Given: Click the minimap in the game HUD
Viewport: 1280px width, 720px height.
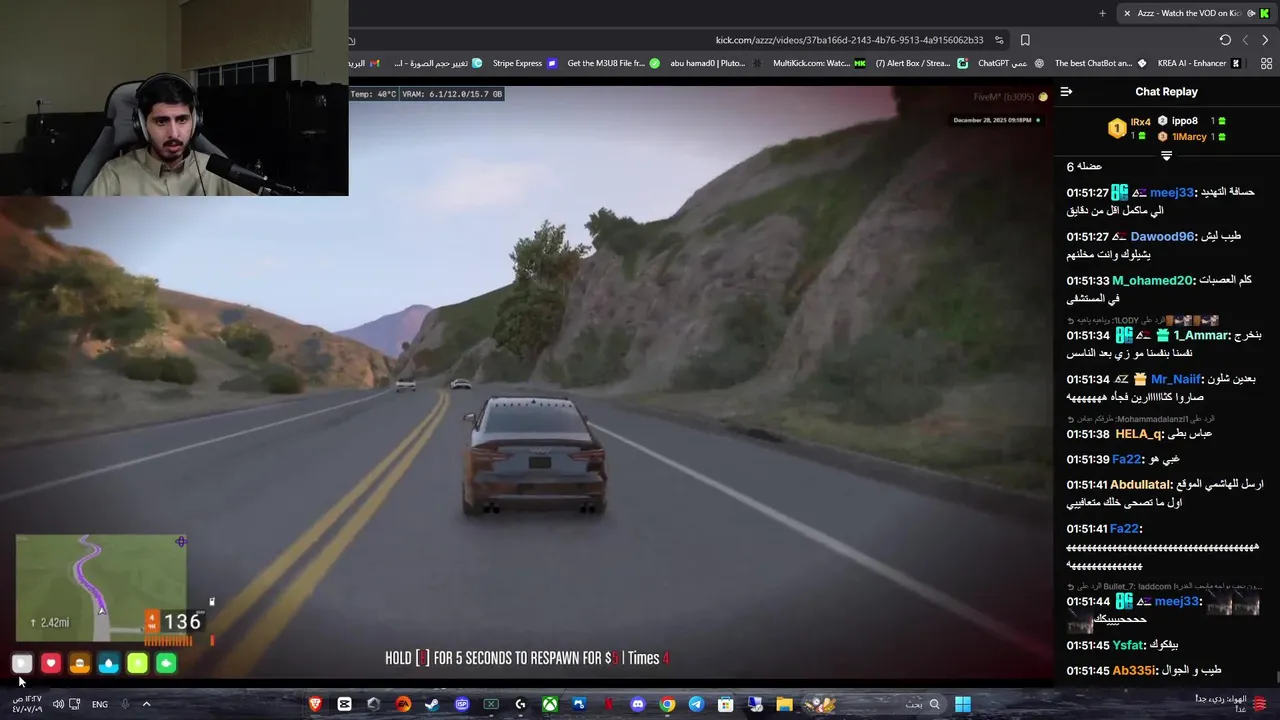Looking at the screenshot, I should click(100, 587).
